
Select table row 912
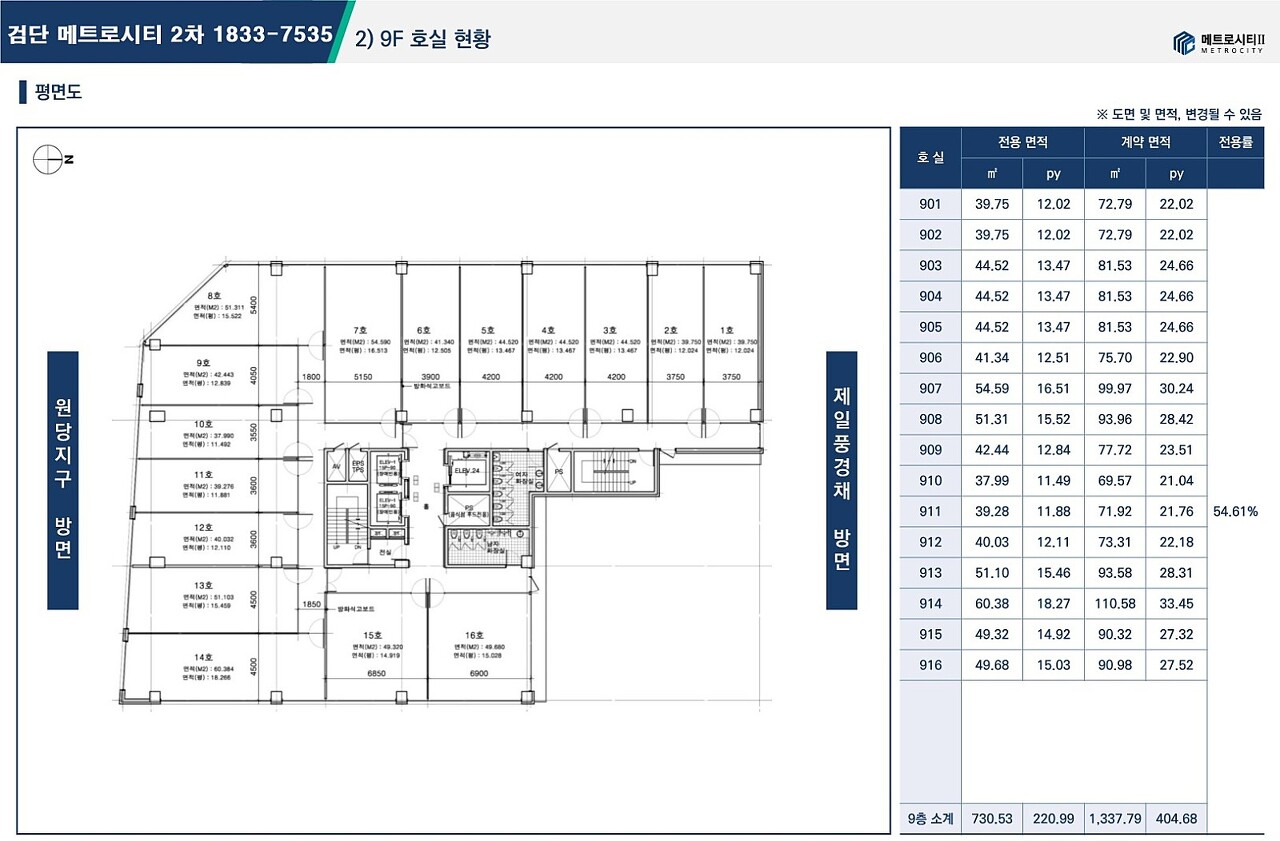(x=1053, y=543)
